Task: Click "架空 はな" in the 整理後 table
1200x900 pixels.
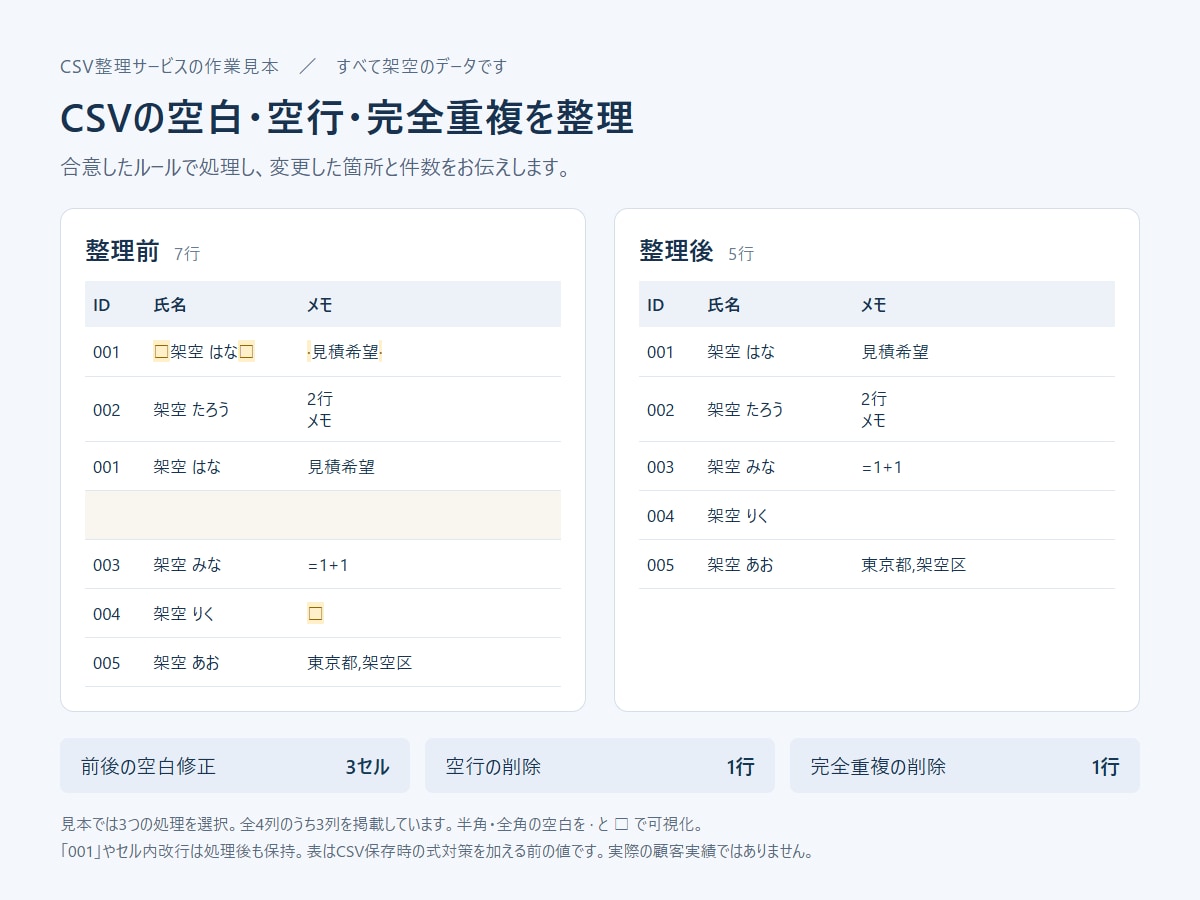Action: pos(741,352)
